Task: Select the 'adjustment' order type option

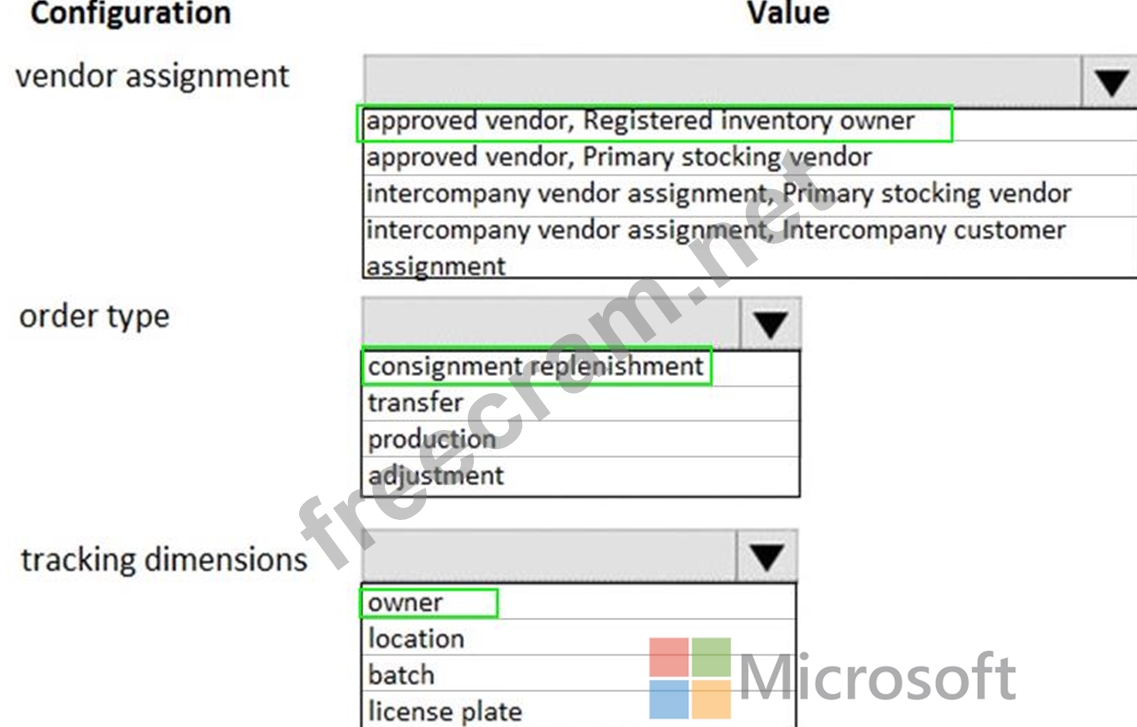Action: click(x=436, y=476)
